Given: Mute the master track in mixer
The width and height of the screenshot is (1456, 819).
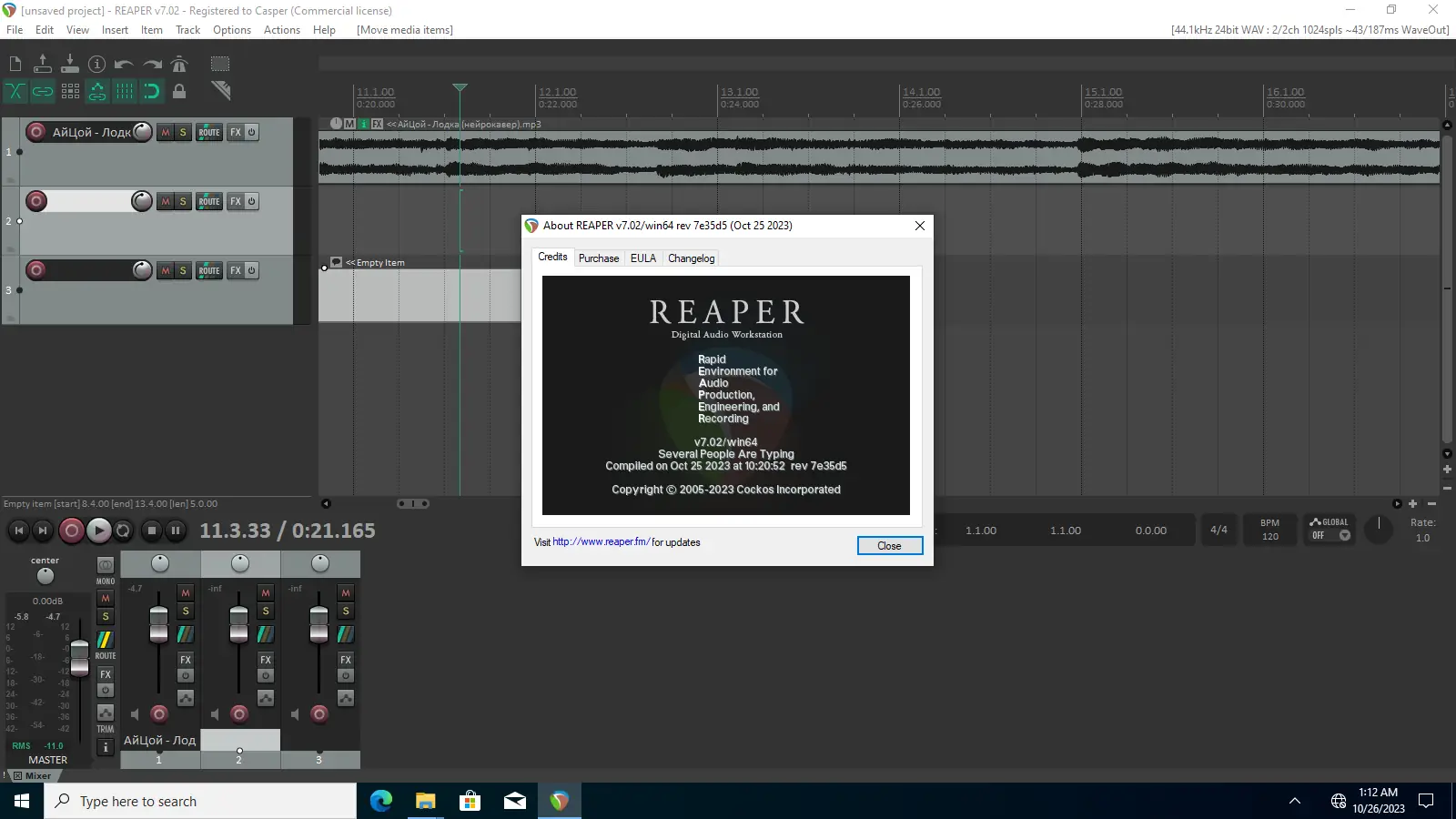Looking at the screenshot, I should (x=106, y=598).
